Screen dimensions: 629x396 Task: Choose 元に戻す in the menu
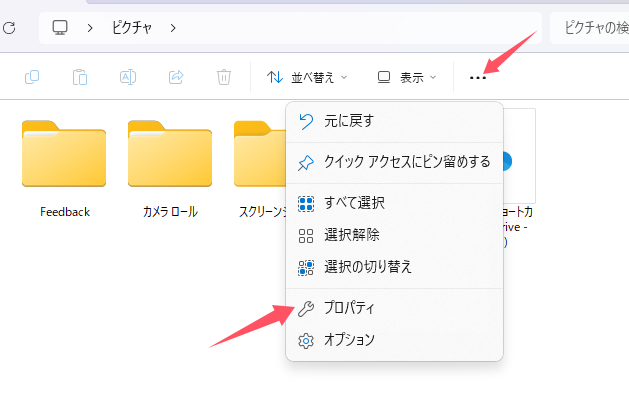394,121
